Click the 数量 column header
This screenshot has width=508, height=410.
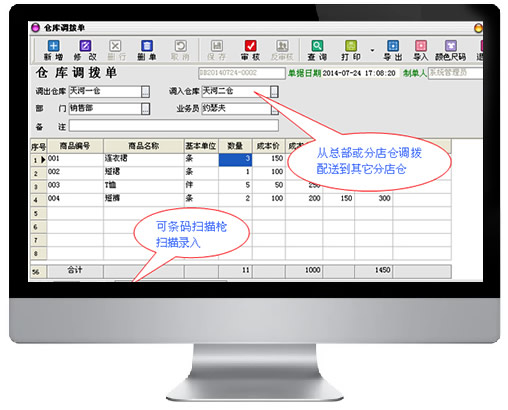click(x=235, y=146)
